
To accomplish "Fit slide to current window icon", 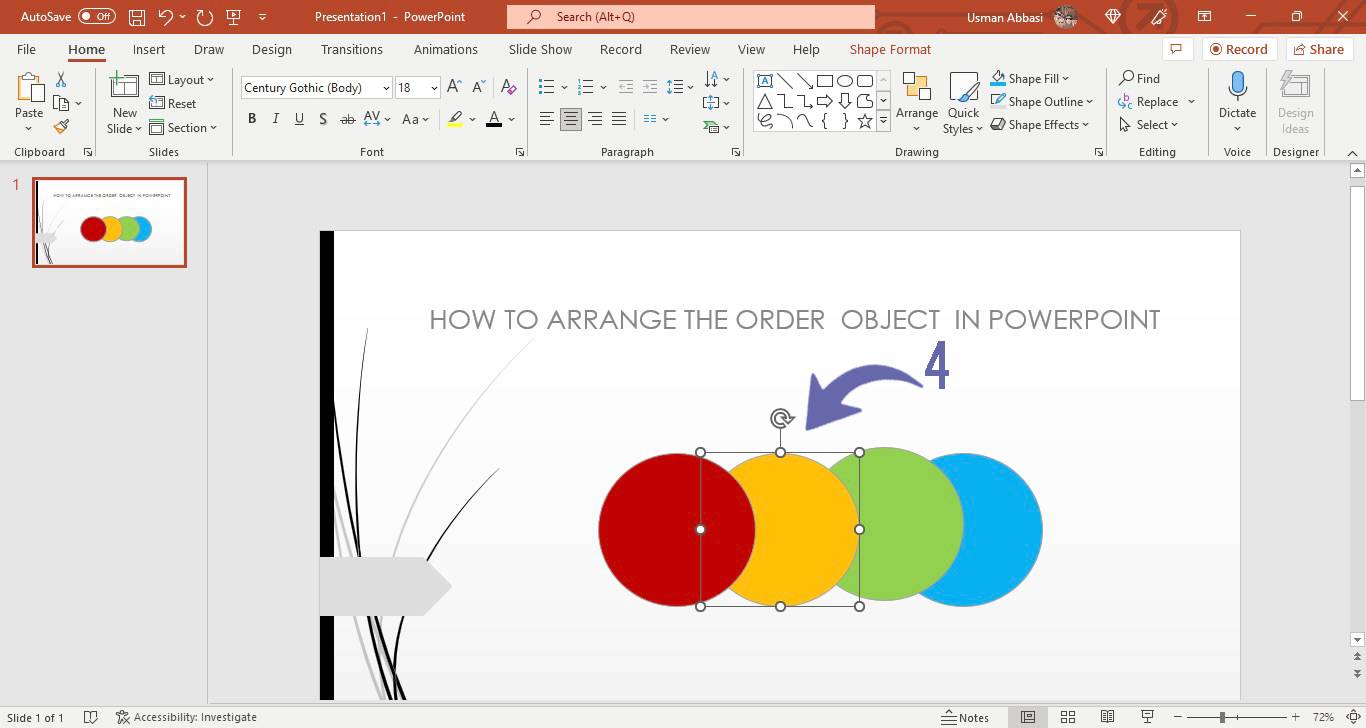I will pos(1351,717).
